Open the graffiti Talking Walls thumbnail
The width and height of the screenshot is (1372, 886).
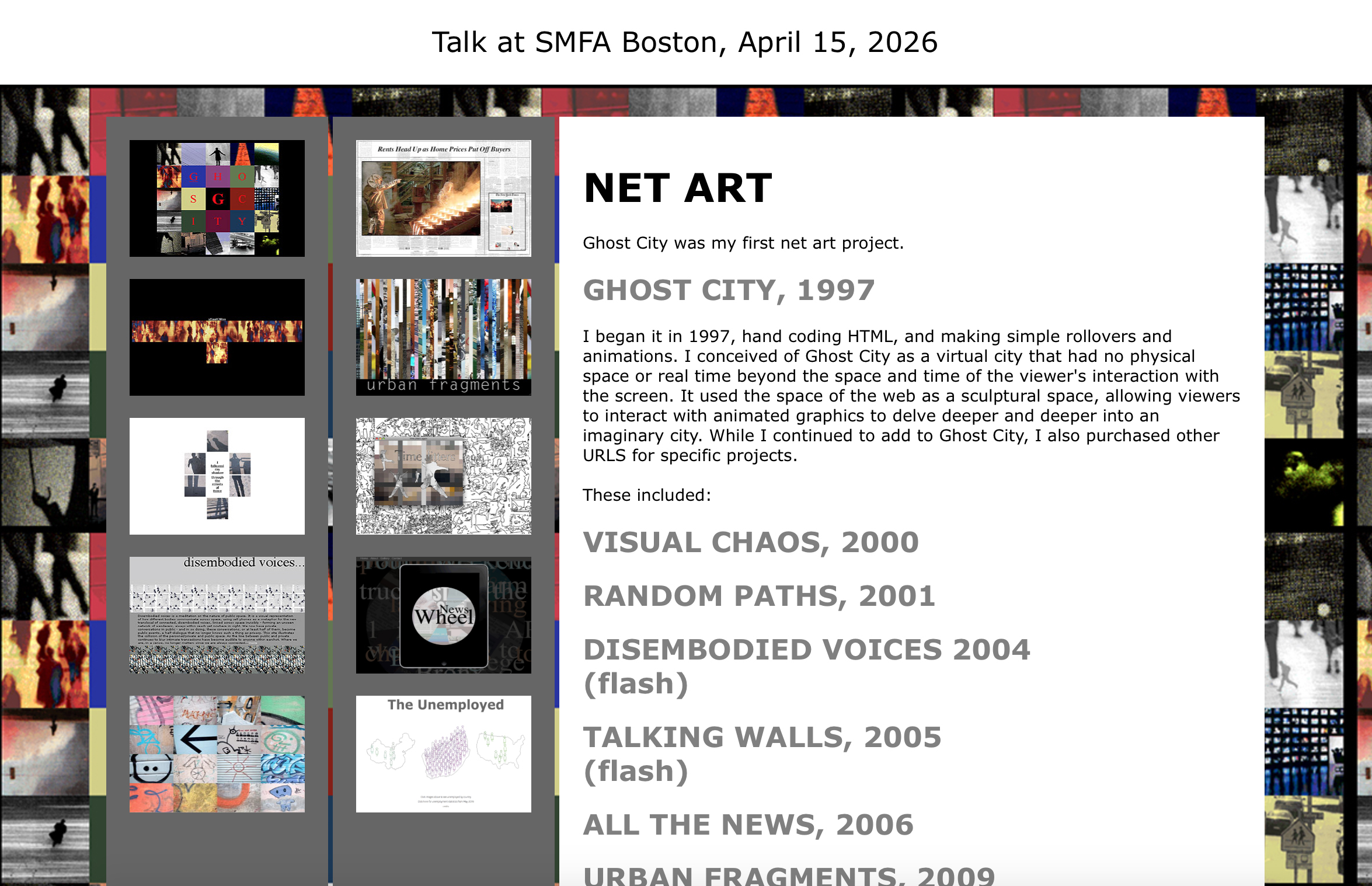(217, 754)
